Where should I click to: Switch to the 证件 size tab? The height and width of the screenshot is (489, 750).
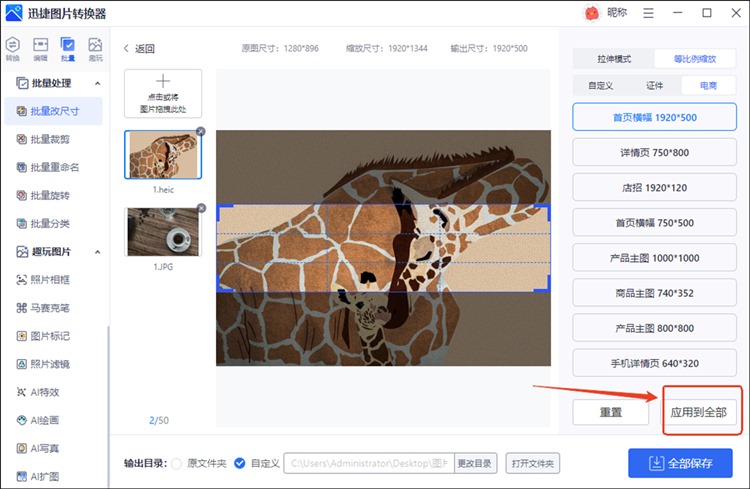tap(655, 86)
